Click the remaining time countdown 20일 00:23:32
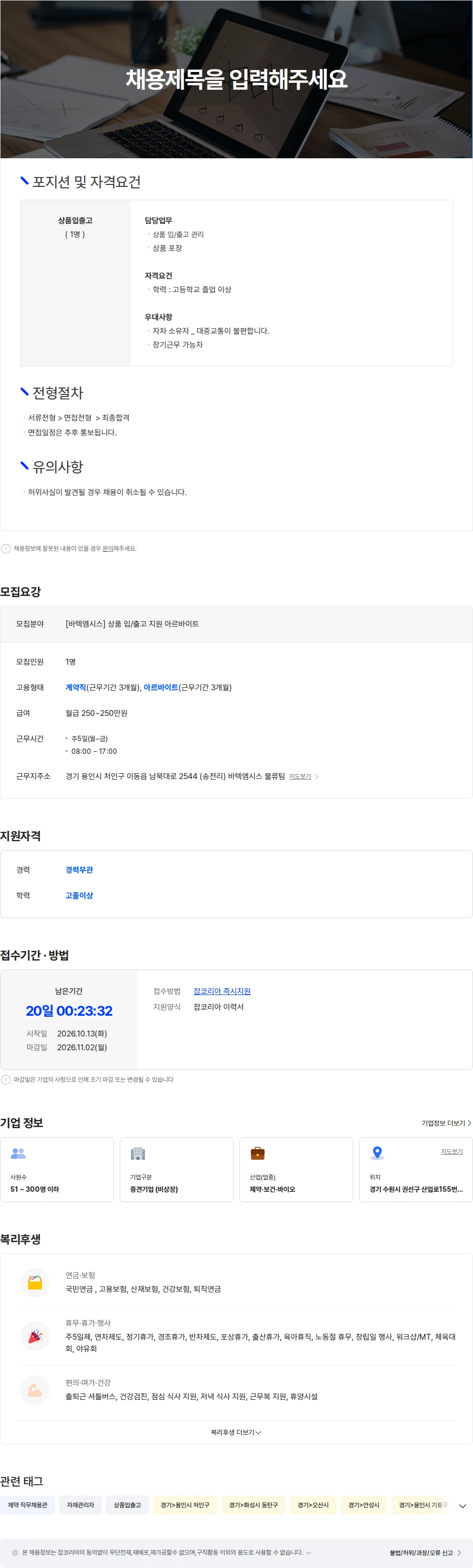Image resolution: width=473 pixels, height=1568 pixels. pyautogui.click(x=68, y=1011)
